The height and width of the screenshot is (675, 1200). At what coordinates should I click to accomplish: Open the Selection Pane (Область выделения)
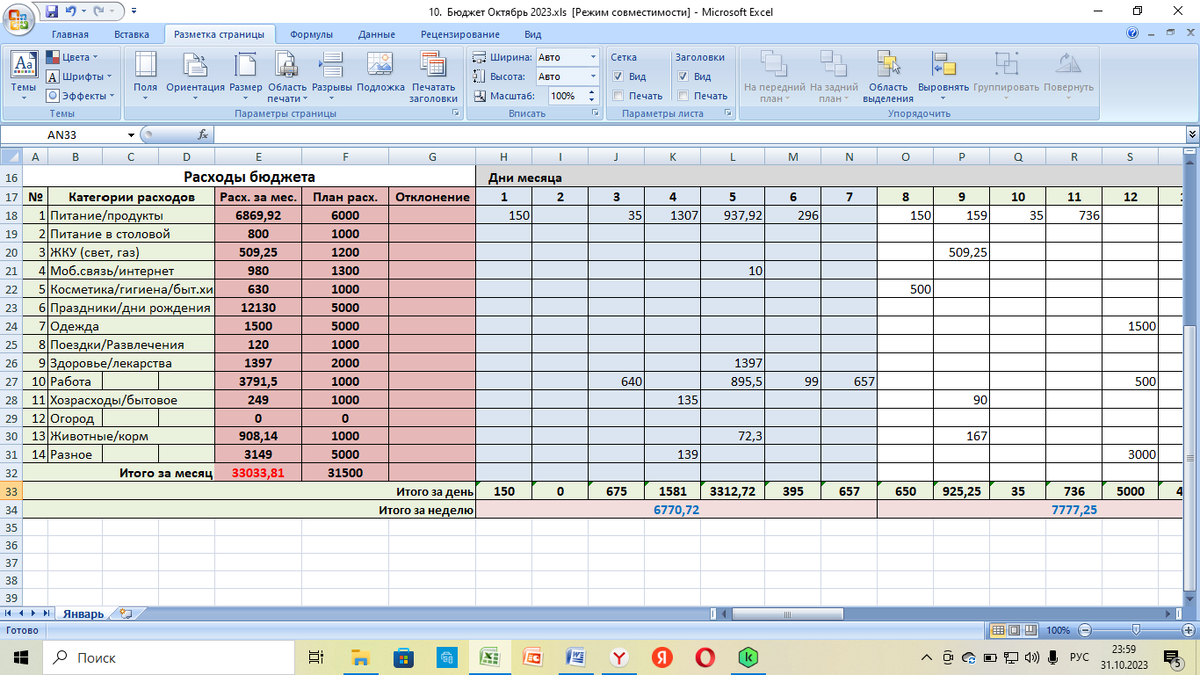click(x=888, y=77)
